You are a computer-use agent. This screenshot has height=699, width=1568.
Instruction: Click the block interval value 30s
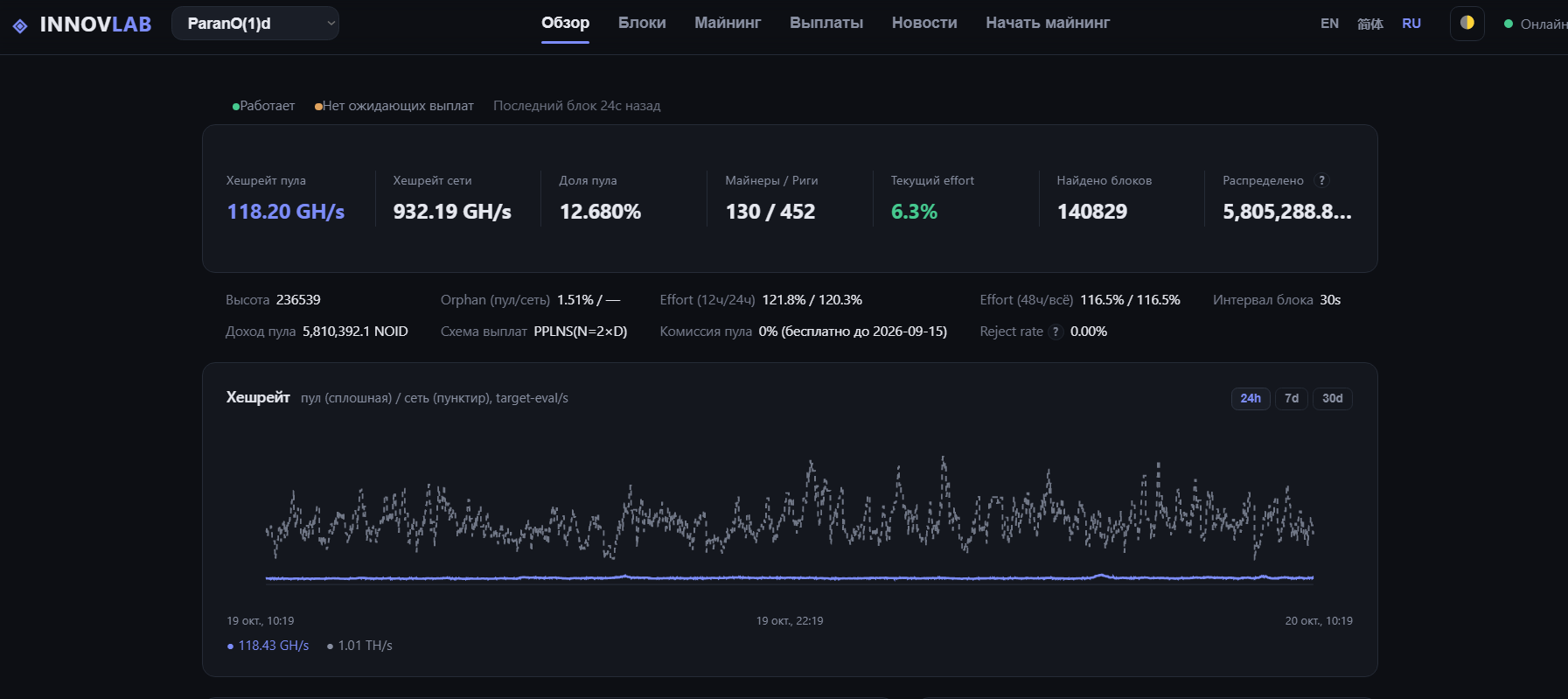(x=1330, y=300)
